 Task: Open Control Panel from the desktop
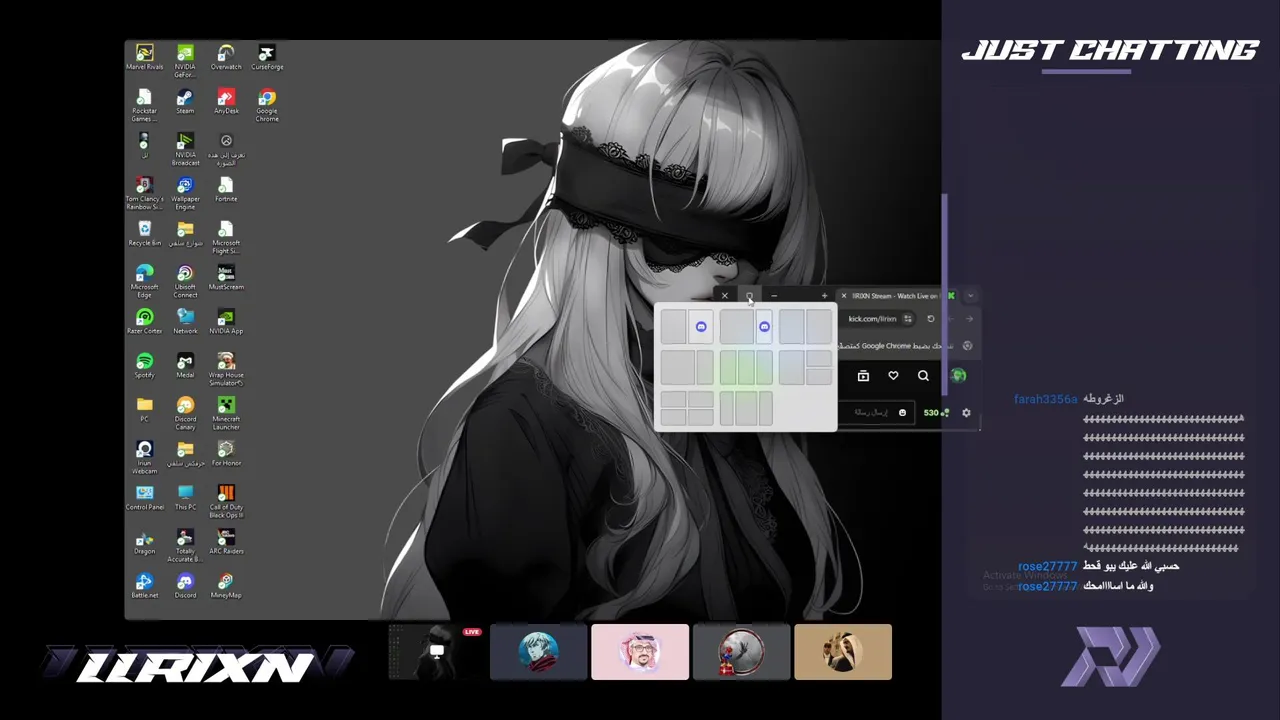[x=144, y=498]
